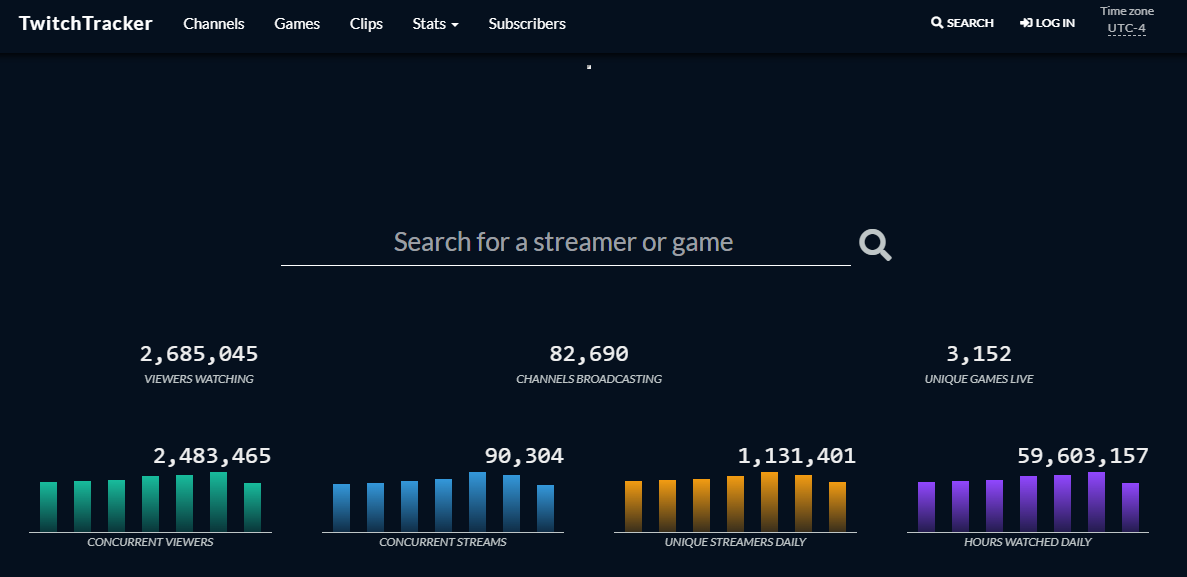Screen dimensions: 1187x577
Task: Focus the streamer or game search field
Action: [x=565, y=243]
